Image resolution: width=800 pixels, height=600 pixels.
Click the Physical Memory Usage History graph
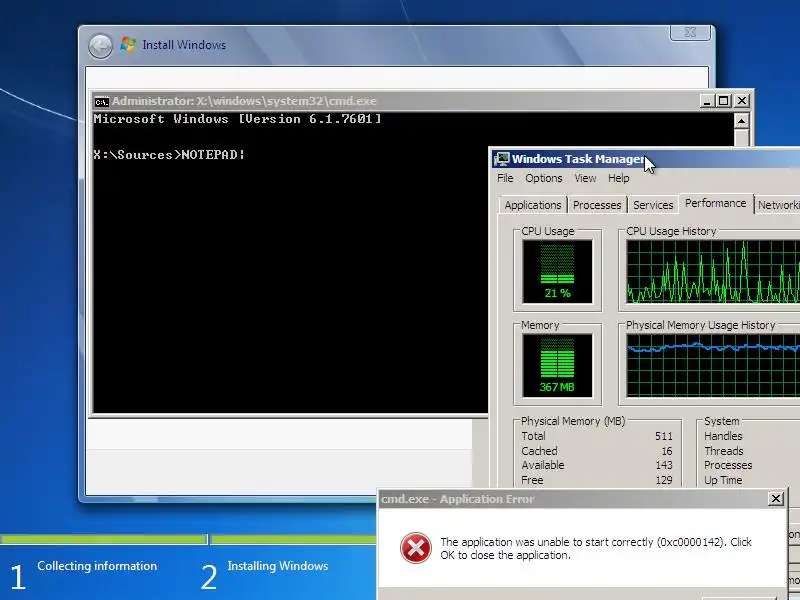tap(713, 365)
